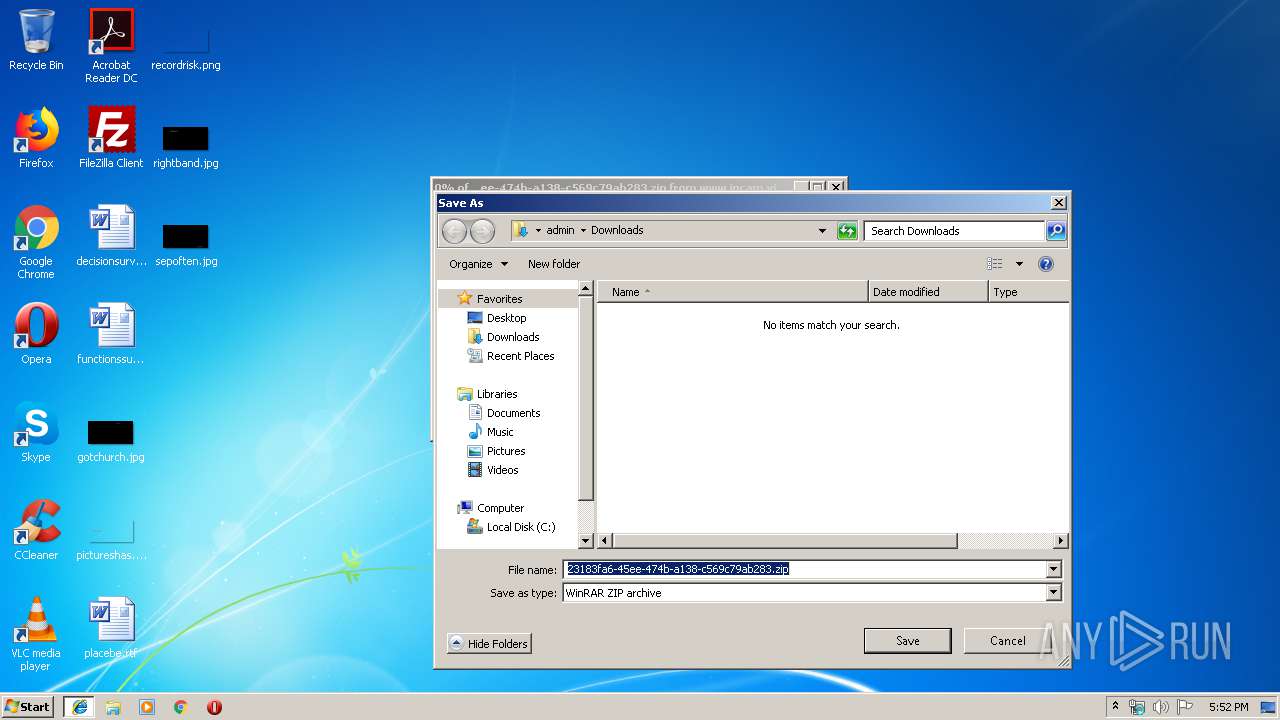Select gotchurch.jpg desktop file
The image size is (1280, 720).
click(111, 441)
